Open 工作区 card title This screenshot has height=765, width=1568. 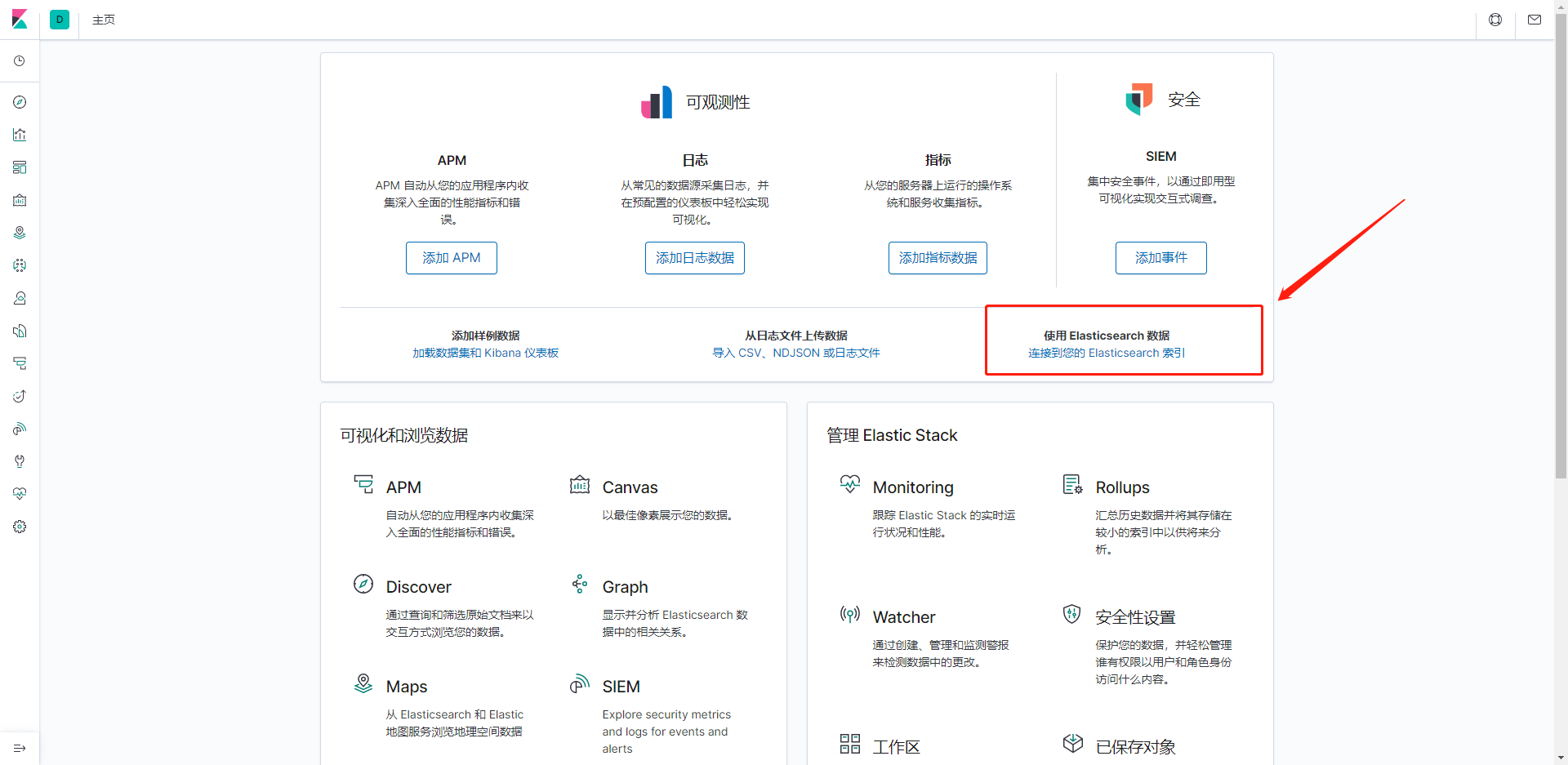[x=896, y=747]
